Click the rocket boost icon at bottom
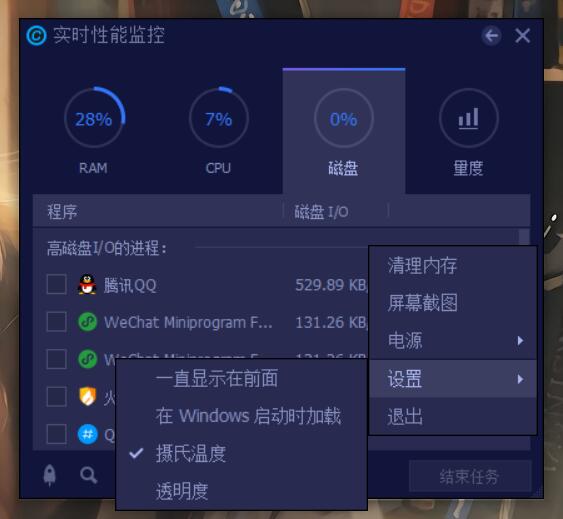The width and height of the screenshot is (563, 519). (x=50, y=475)
